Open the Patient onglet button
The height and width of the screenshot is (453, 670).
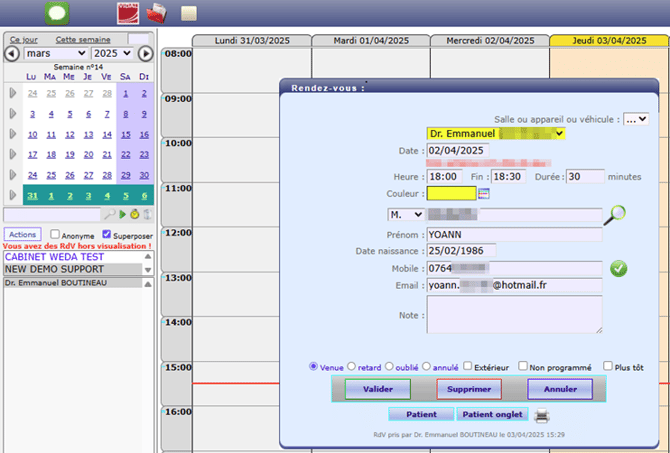coord(492,414)
